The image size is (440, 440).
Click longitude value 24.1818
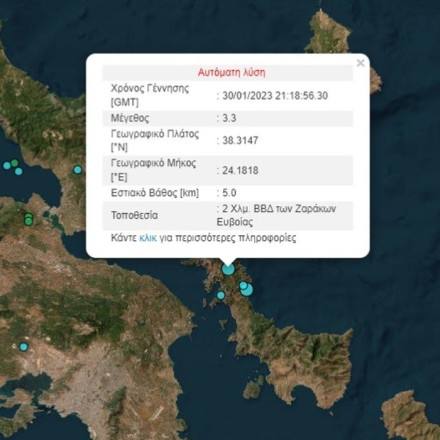(240, 170)
